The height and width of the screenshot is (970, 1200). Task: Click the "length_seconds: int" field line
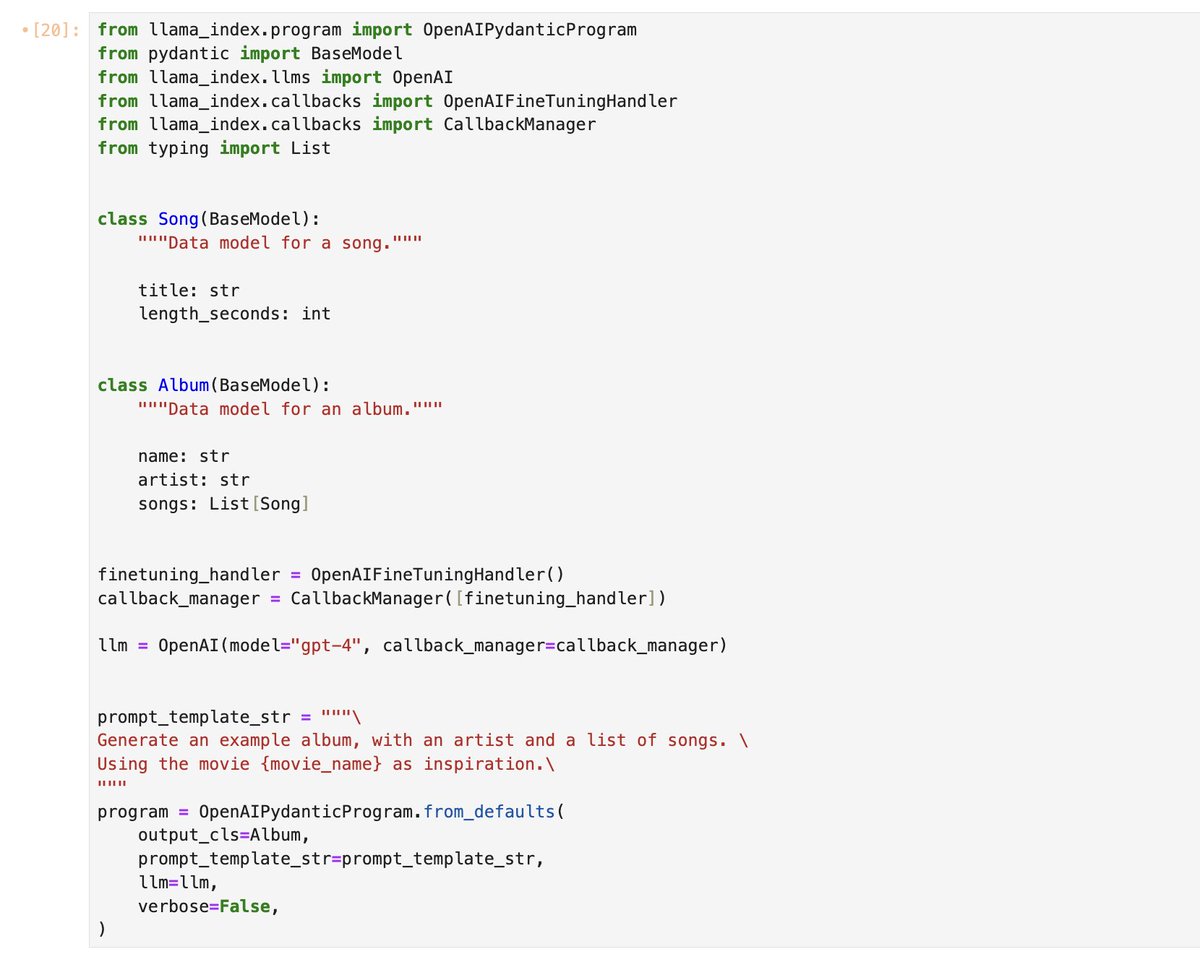(234, 314)
